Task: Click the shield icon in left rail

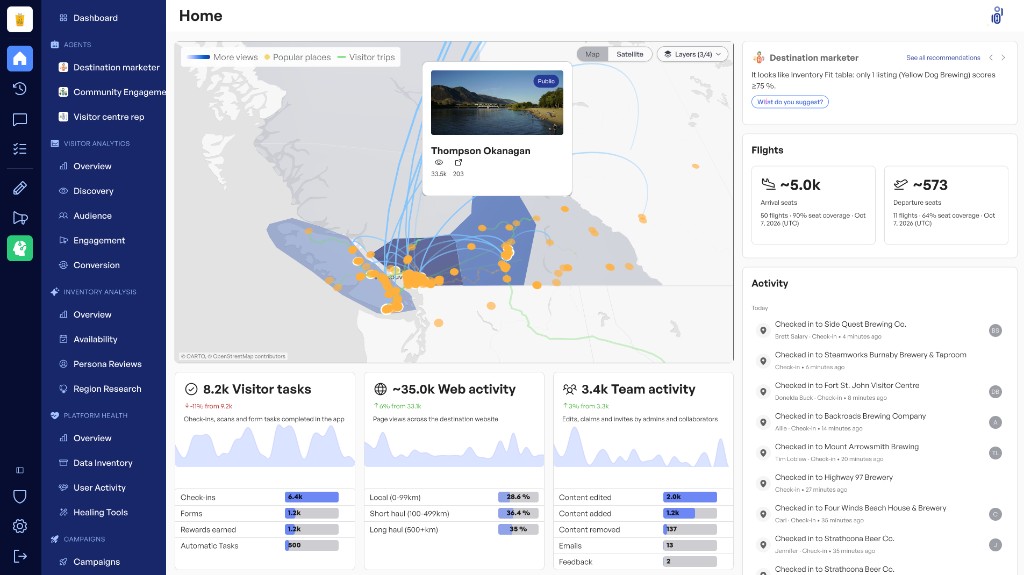Action: 20,497
